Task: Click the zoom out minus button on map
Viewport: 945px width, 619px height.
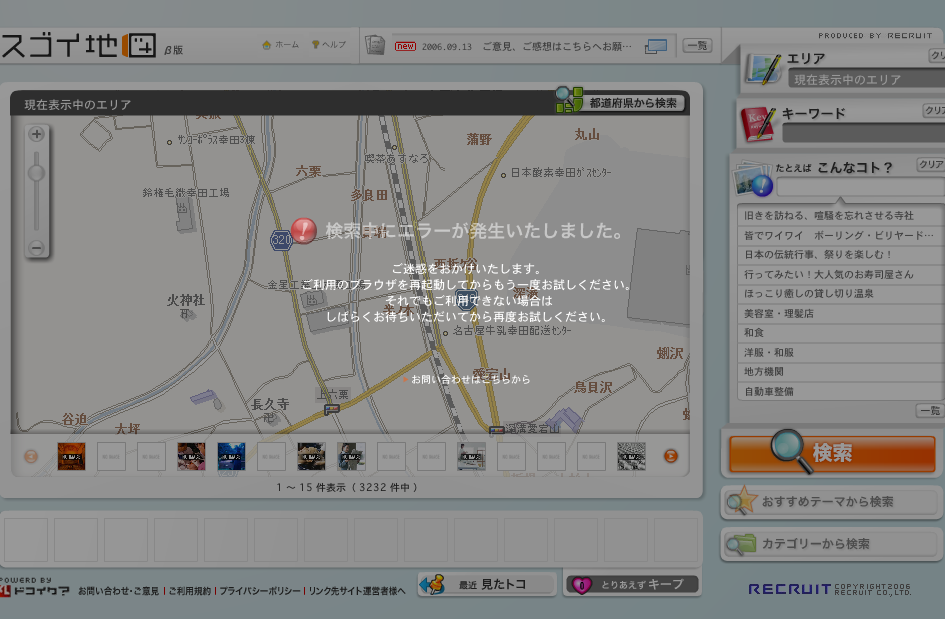Action: click(x=37, y=247)
